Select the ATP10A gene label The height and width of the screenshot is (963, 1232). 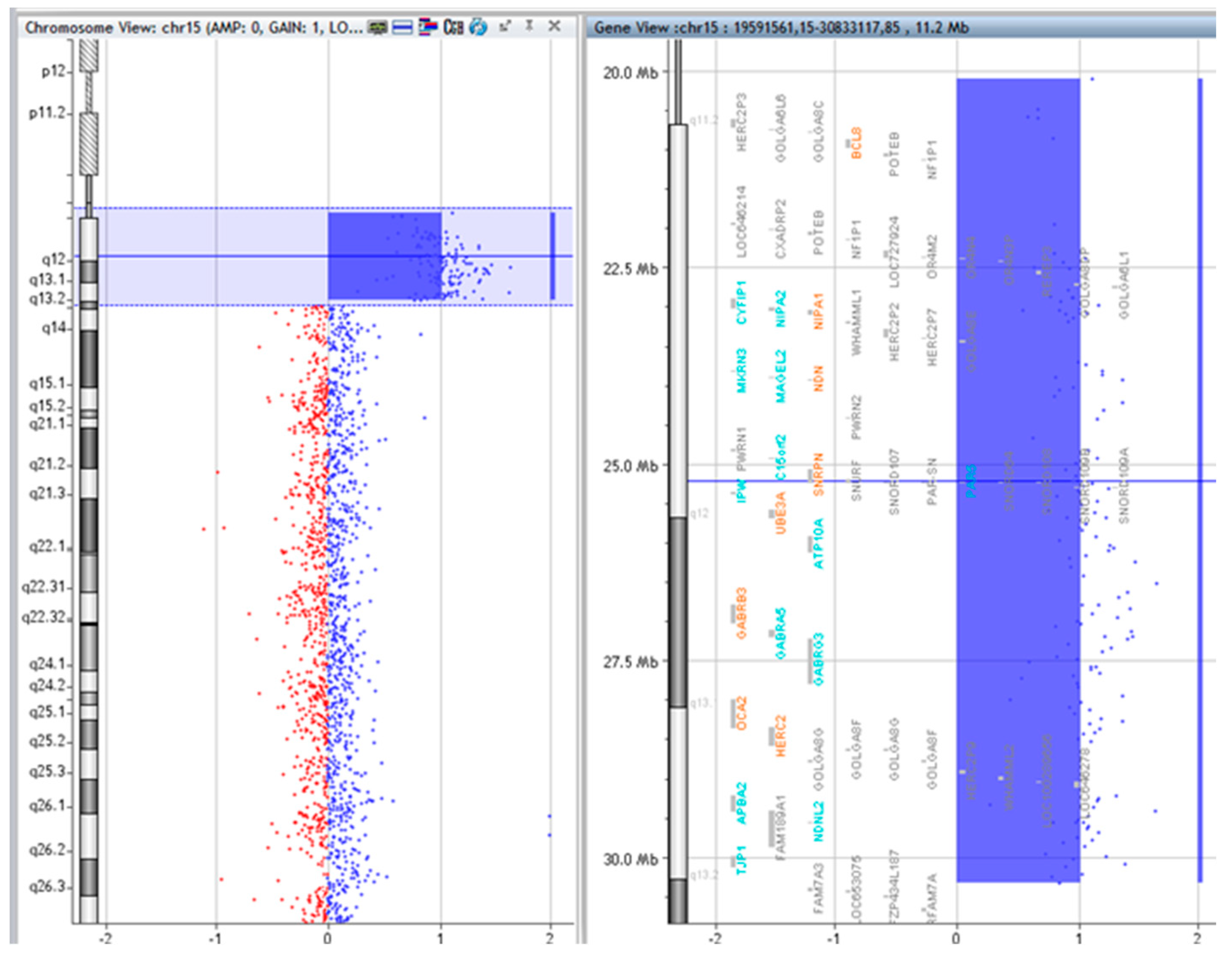[x=819, y=543]
